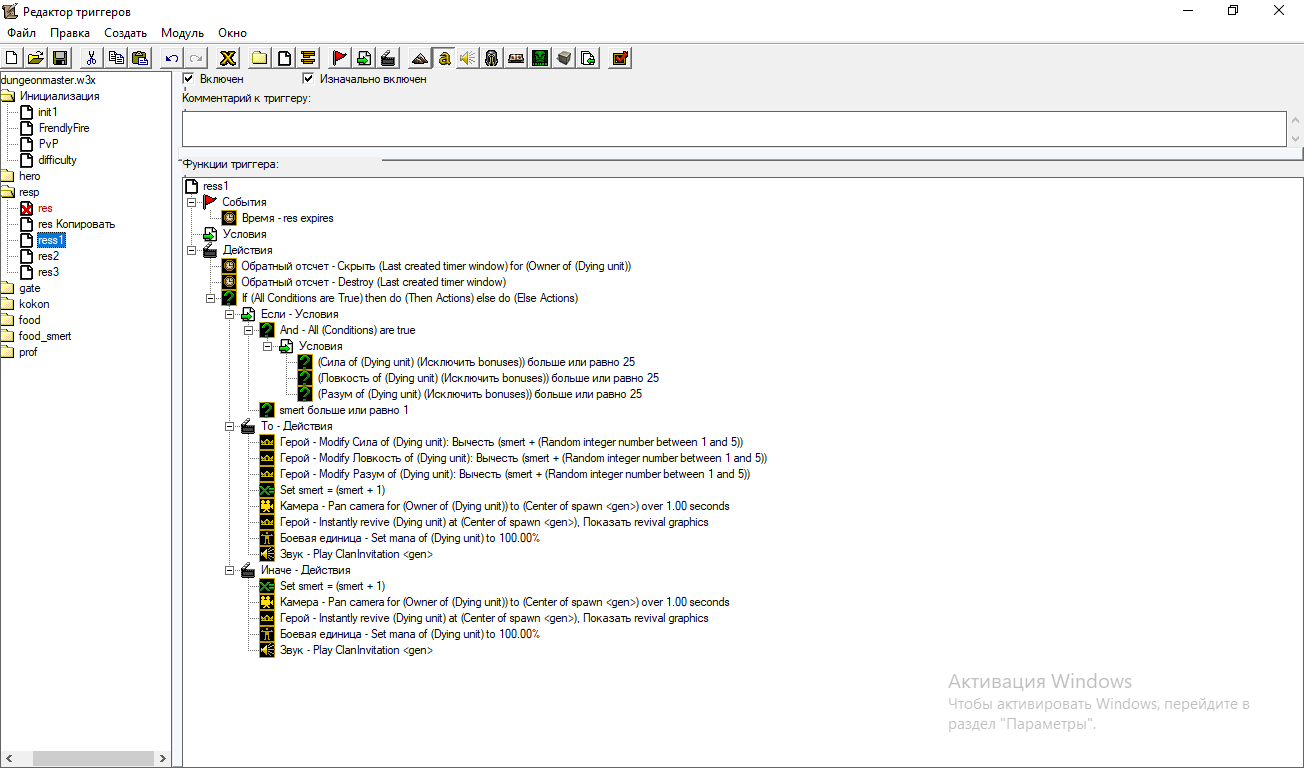Image resolution: width=1304 pixels, height=768 pixels.
Task: Select the 'gate' folder
Action: [x=29, y=288]
